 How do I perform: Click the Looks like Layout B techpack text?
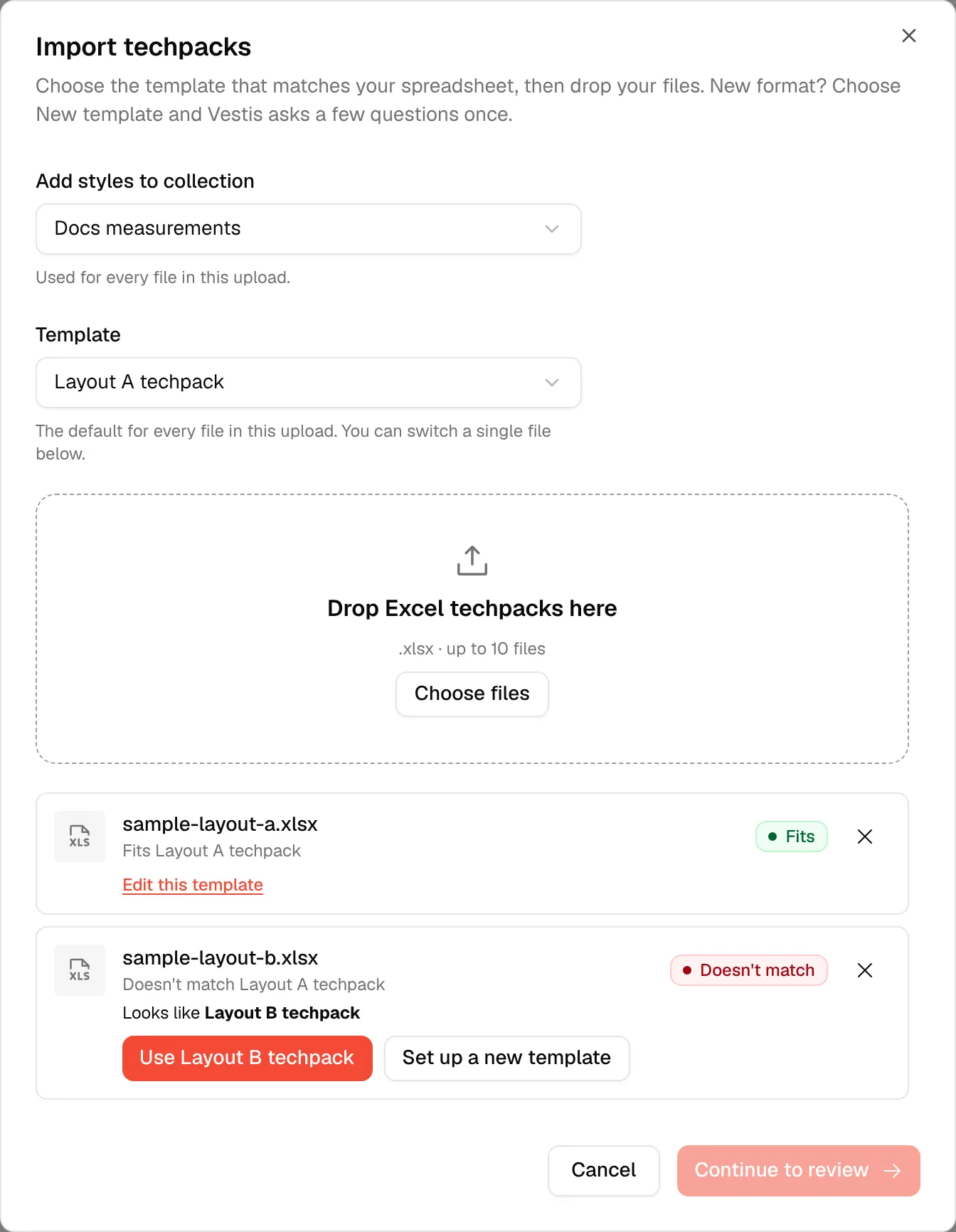tap(241, 1013)
